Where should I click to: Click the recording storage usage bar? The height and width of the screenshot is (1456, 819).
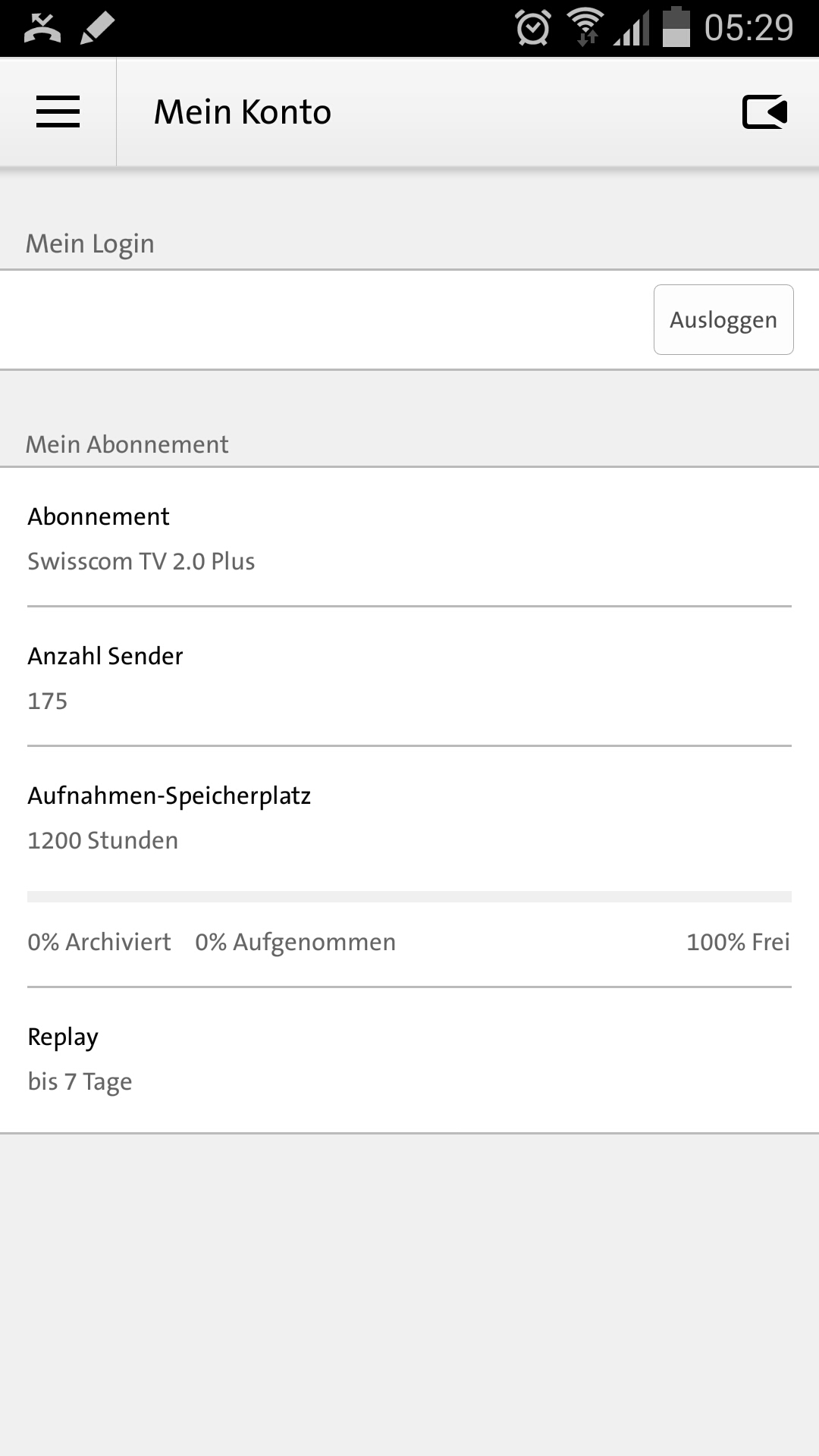coord(409,897)
